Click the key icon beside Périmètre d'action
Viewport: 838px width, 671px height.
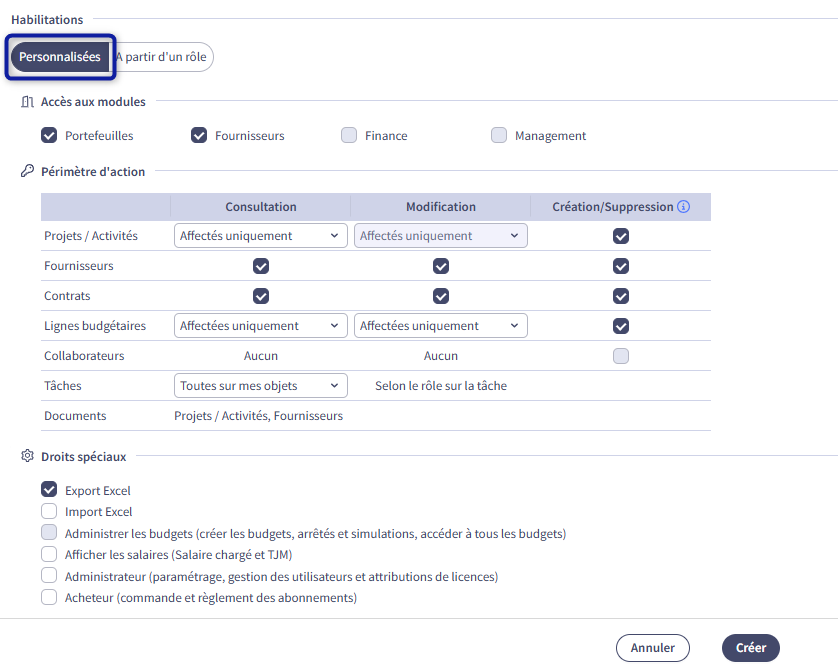(x=27, y=171)
